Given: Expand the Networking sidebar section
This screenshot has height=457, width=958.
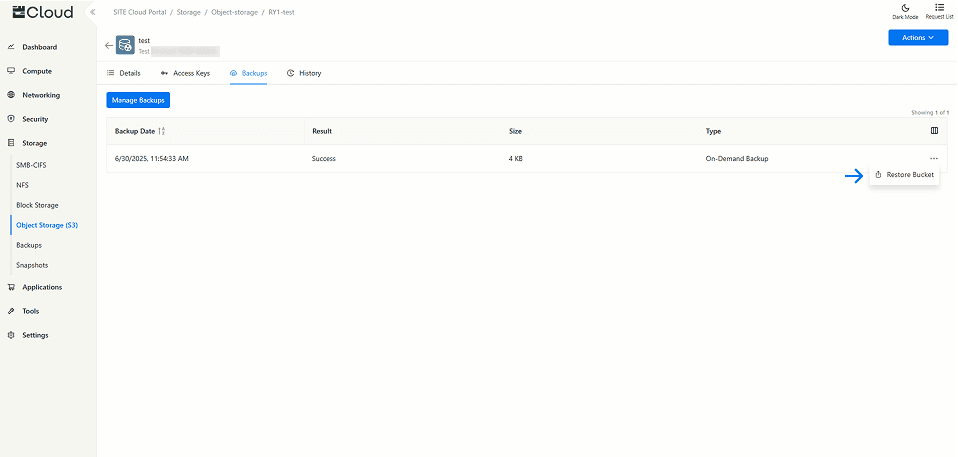Looking at the screenshot, I should coord(40,95).
